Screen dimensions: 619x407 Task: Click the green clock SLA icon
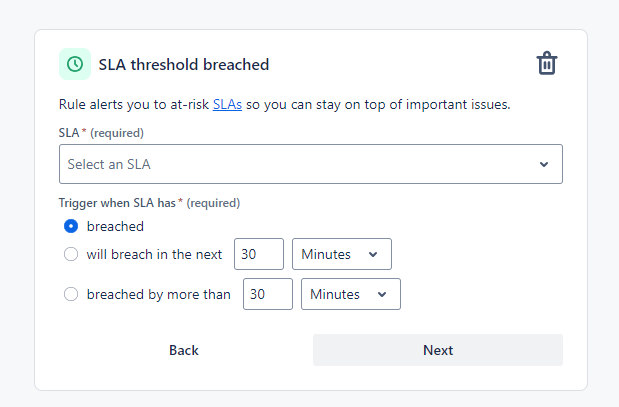pos(75,64)
